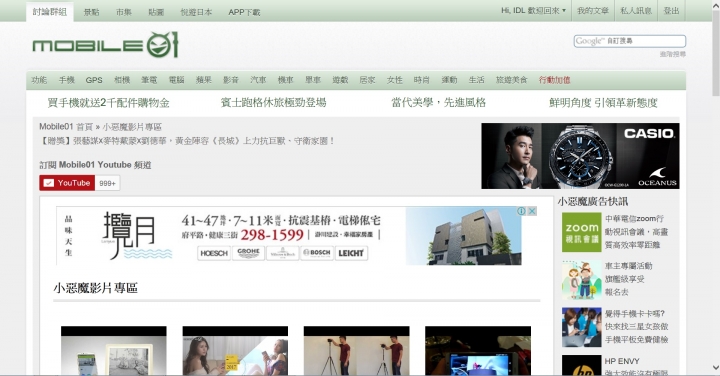This screenshot has height=376, width=720.
Task: Open the 生活 category menu
Action: [476, 80]
